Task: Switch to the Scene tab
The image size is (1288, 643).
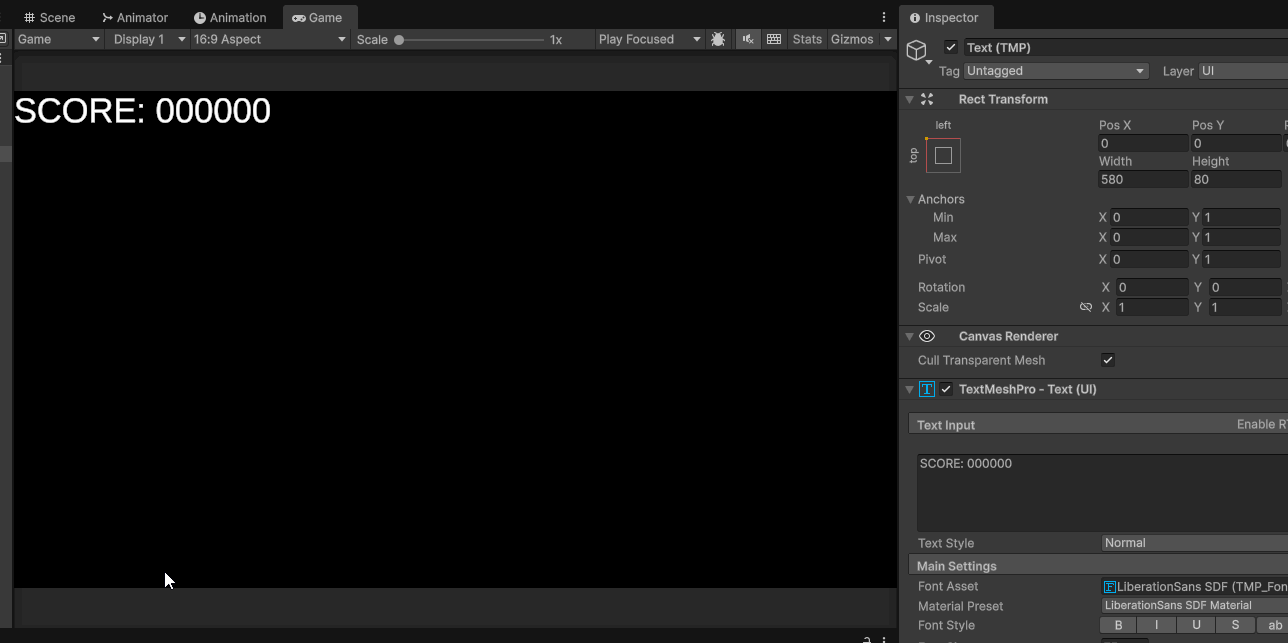Action: pyautogui.click(x=50, y=17)
